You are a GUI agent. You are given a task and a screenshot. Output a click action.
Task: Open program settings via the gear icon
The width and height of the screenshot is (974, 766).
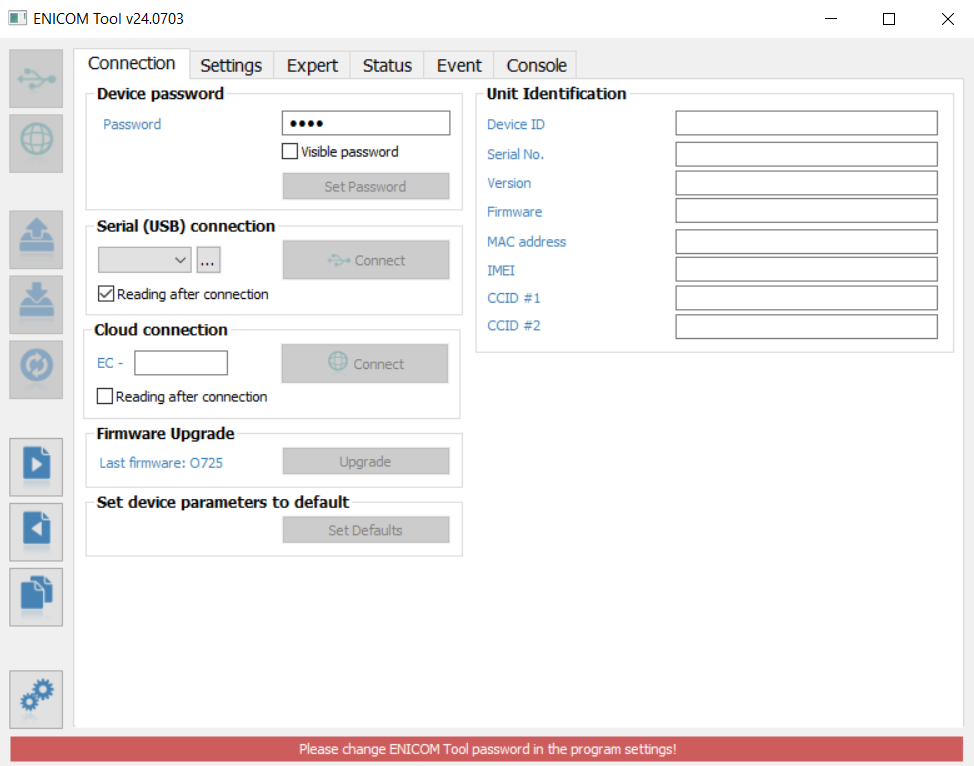click(35, 699)
